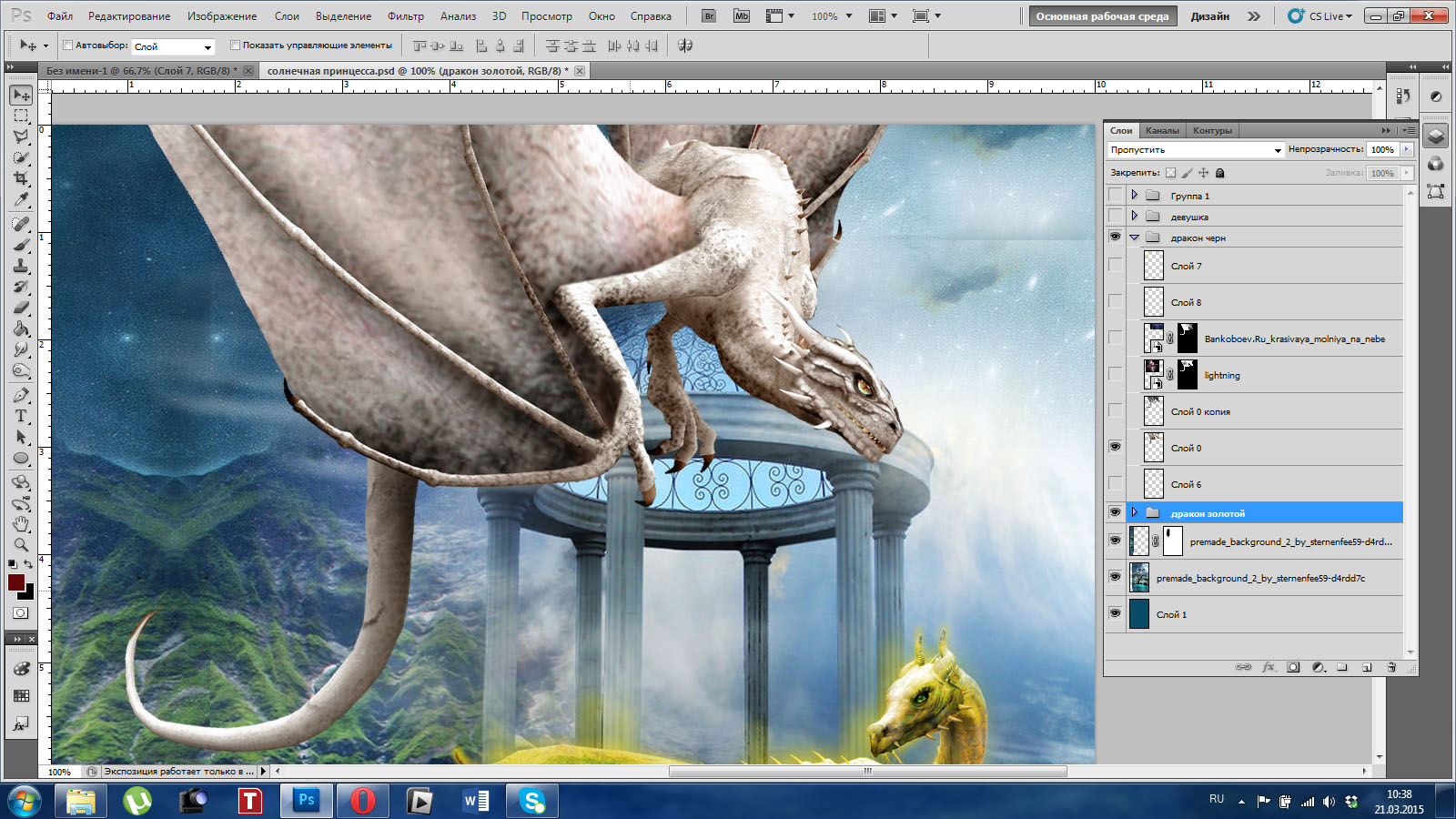Create new layer via Layers panel icon
This screenshot has width=1456, height=819.
pos(1367,667)
